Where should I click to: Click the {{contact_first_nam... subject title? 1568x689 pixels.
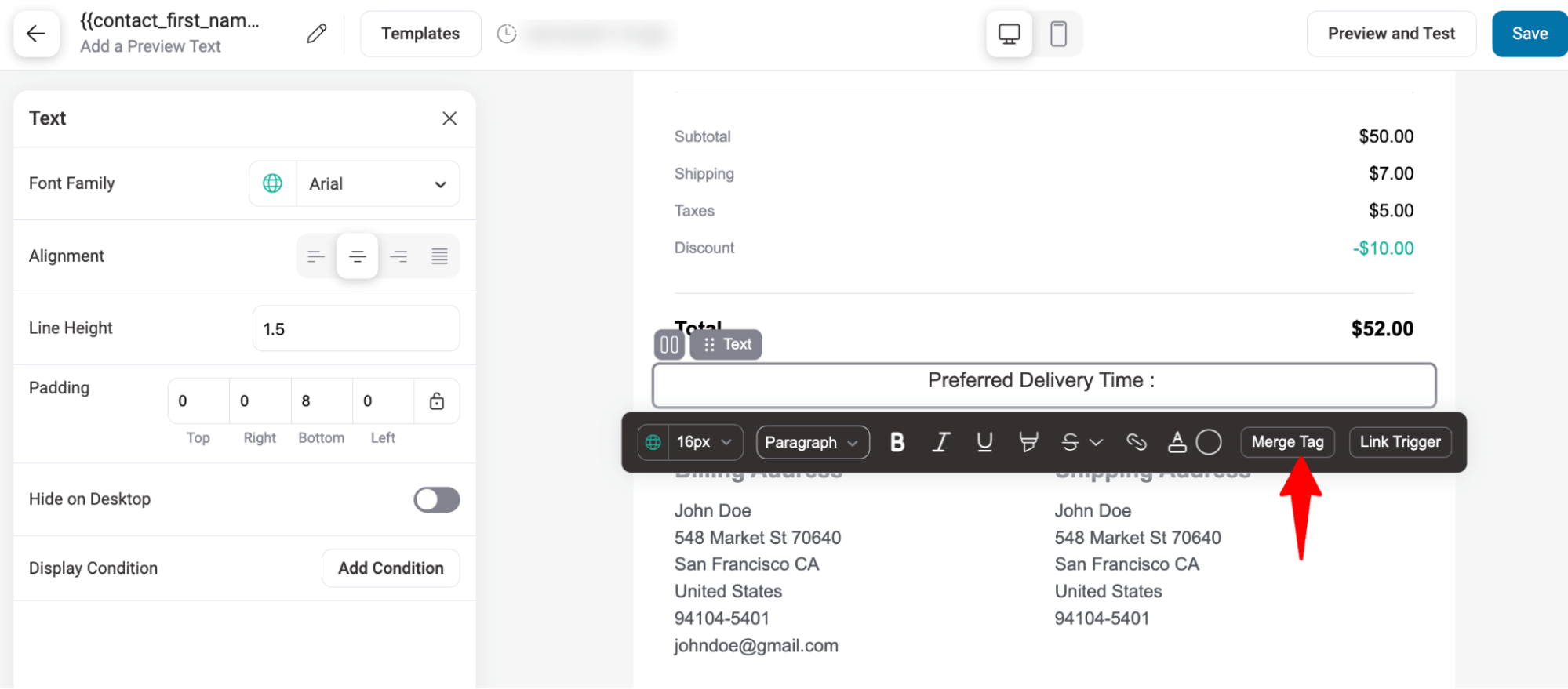click(x=169, y=21)
